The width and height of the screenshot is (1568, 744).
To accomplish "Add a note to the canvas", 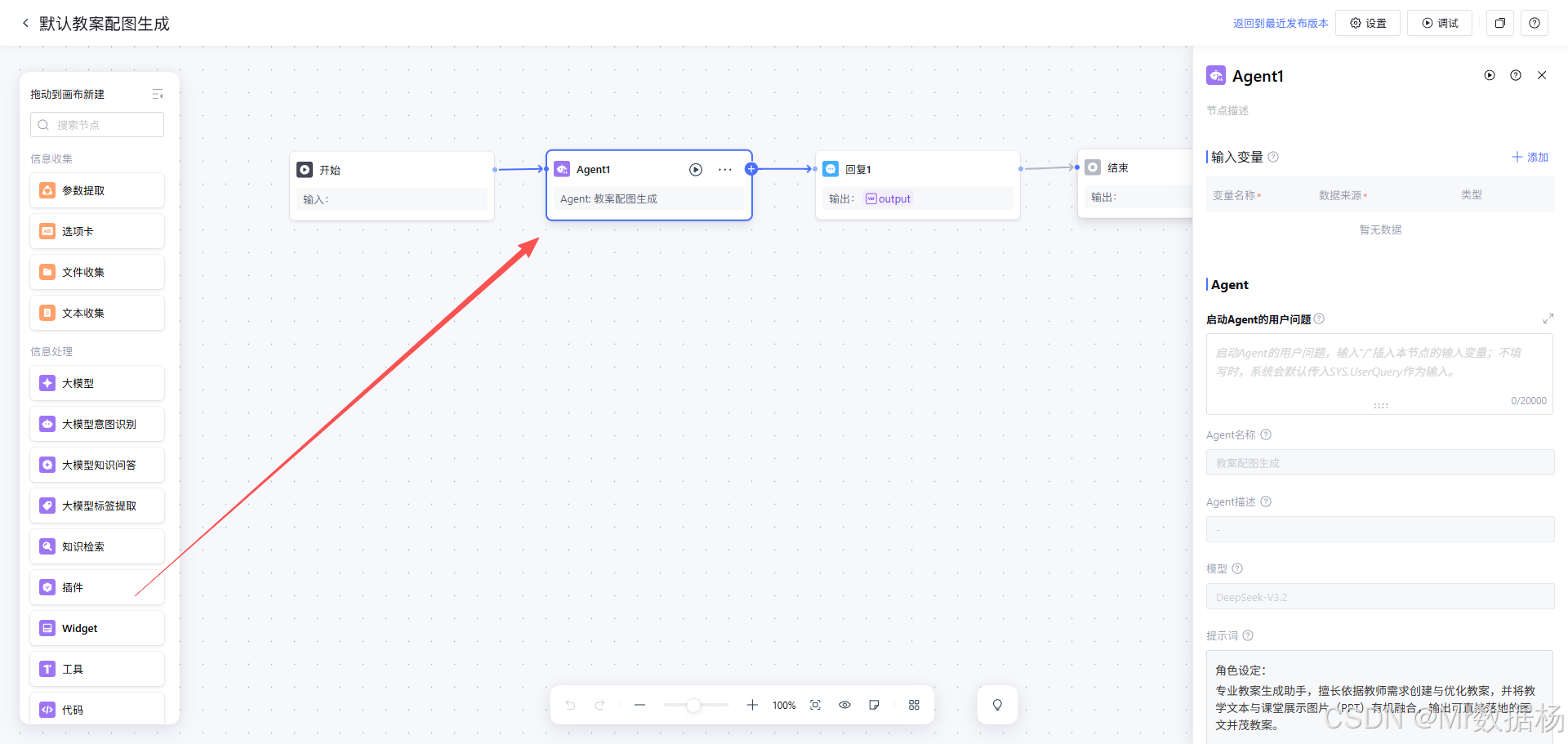I will (874, 705).
